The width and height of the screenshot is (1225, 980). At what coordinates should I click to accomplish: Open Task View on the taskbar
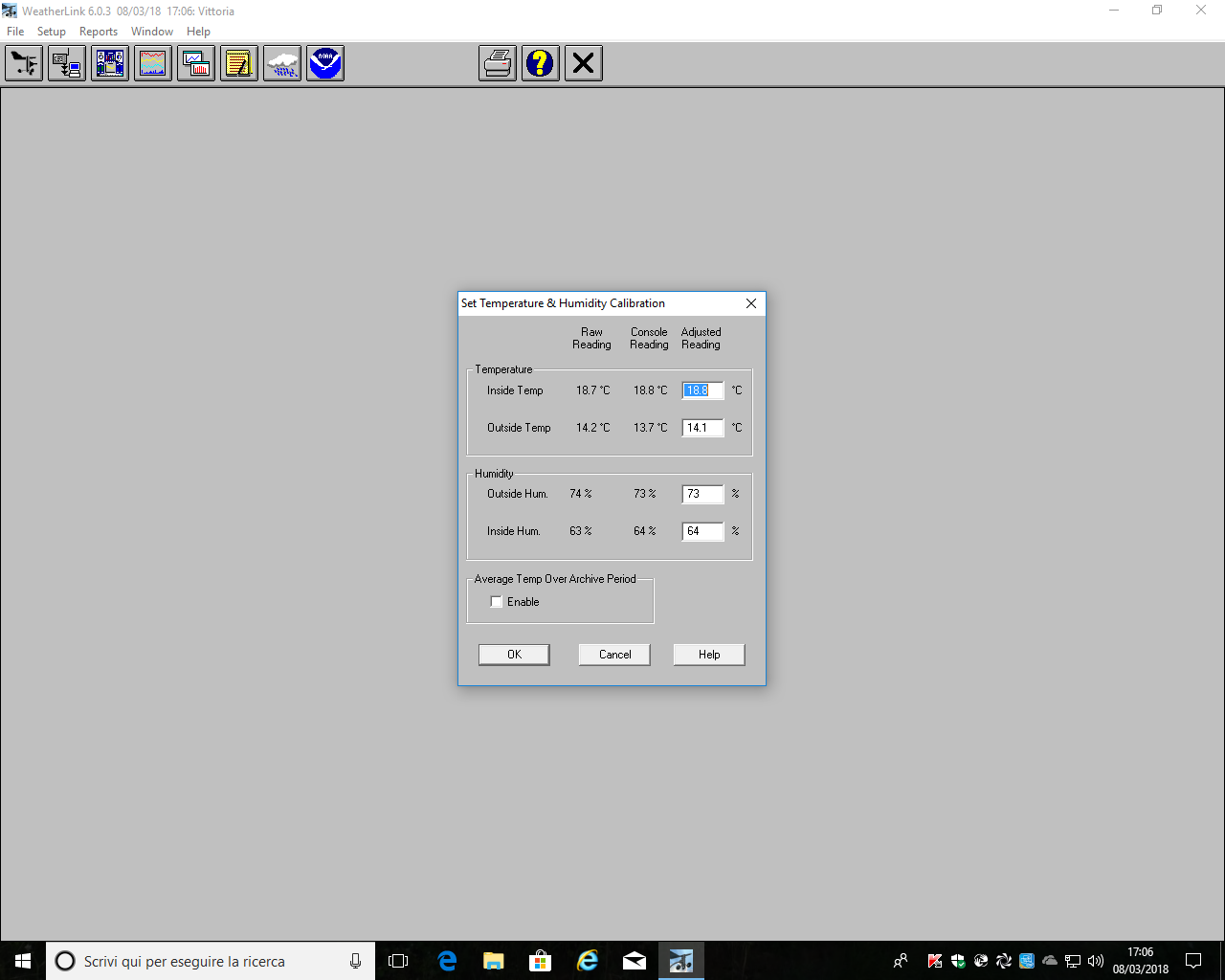pos(398,961)
